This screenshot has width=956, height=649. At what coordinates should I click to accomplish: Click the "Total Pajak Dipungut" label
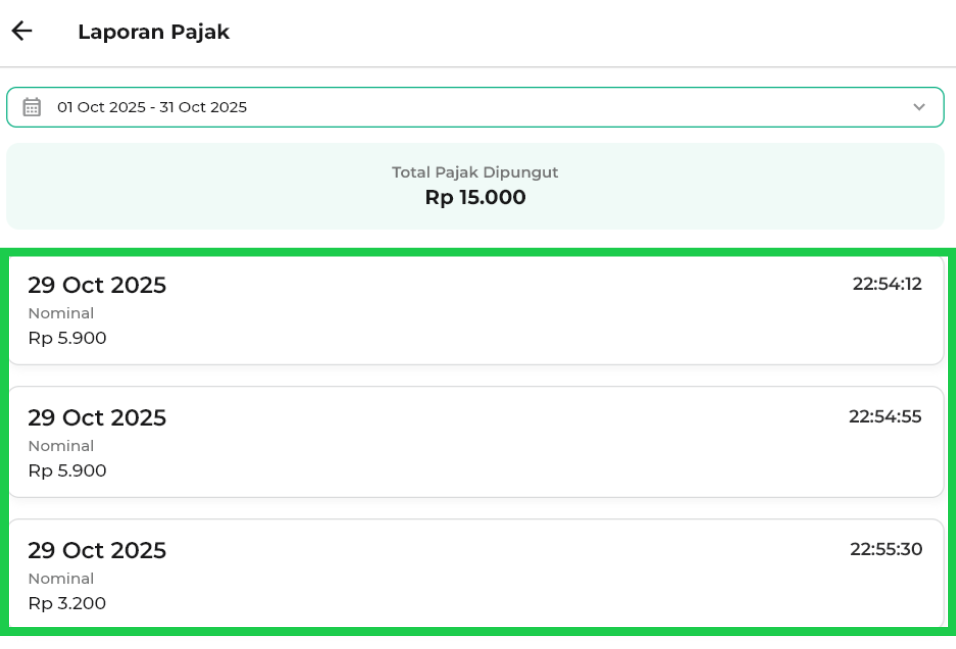pos(475,173)
